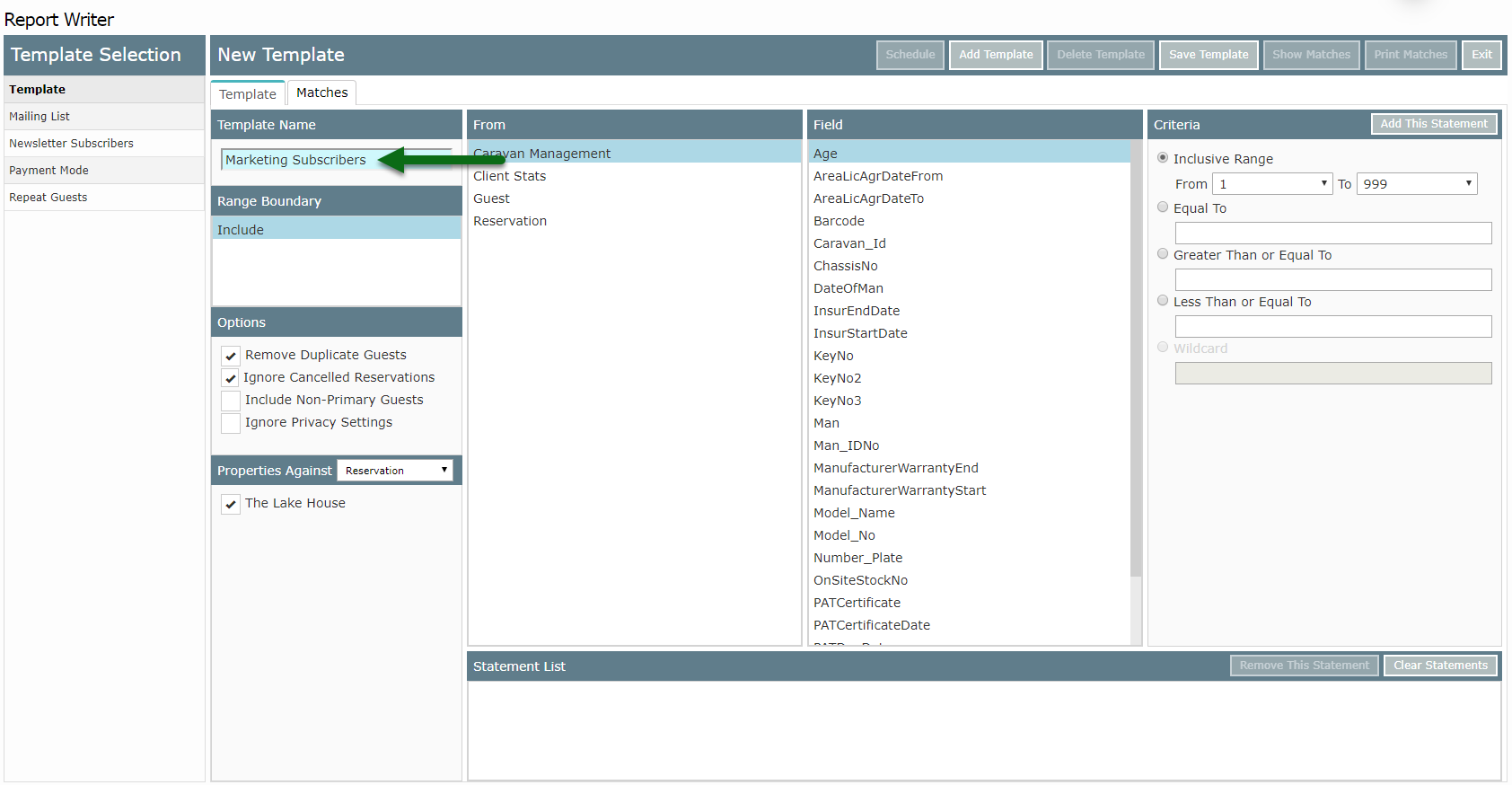The width and height of the screenshot is (1512, 785).
Task: Open the Template sidebar item
Action: point(104,90)
